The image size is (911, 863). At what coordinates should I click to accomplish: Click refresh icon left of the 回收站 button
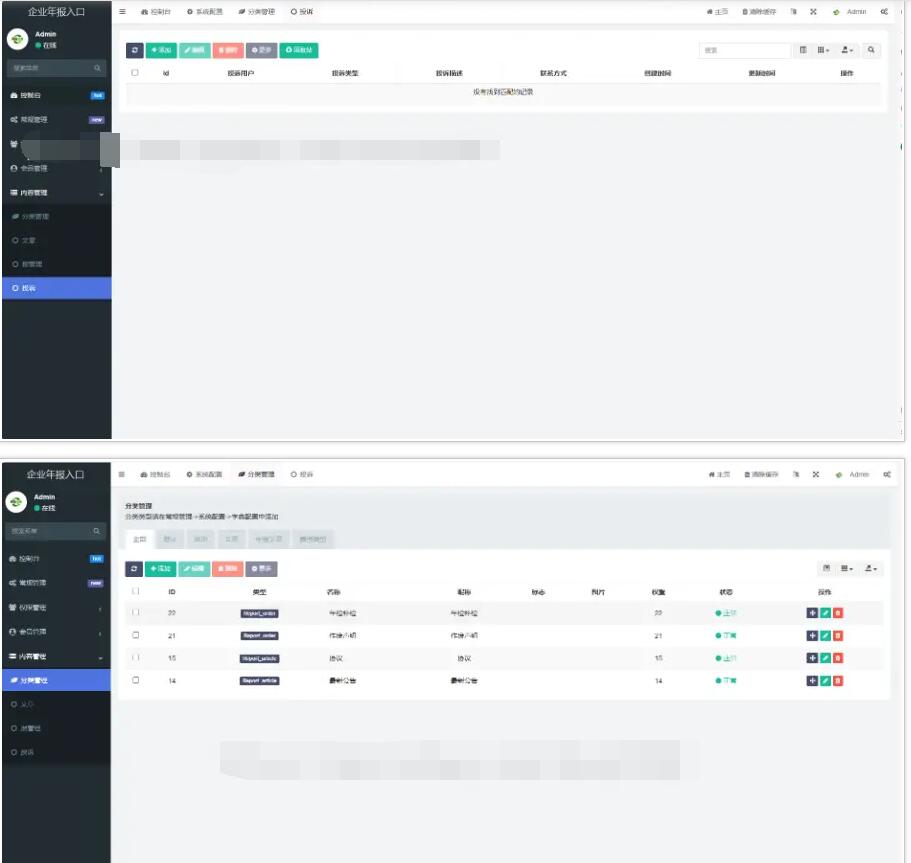(135, 50)
